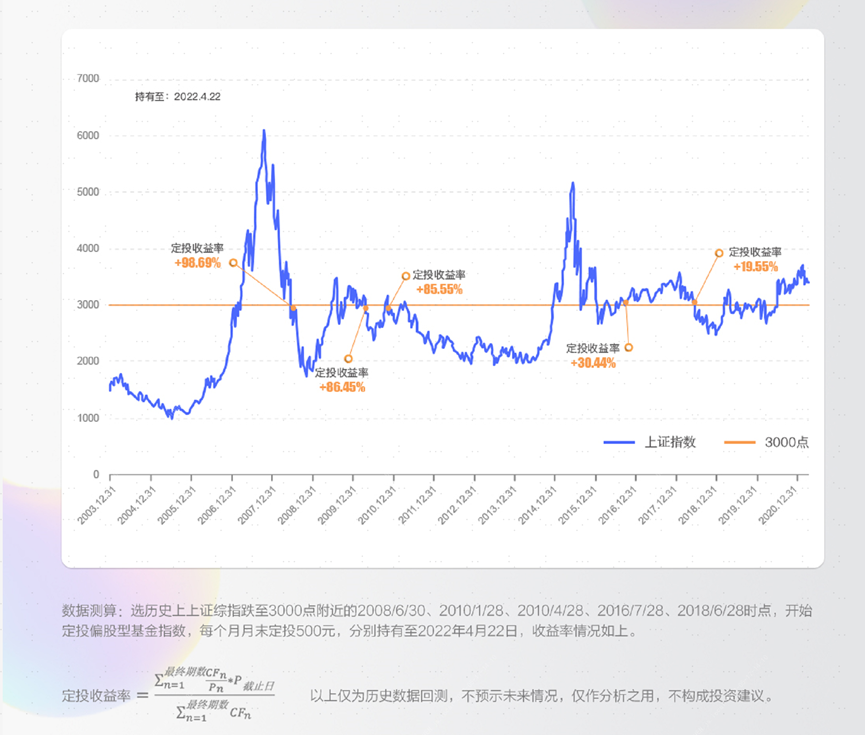This screenshot has height=735, width=865.
Task: Click the disclaimer starting 以上仅为历史数据回测
Action: (x=542, y=696)
